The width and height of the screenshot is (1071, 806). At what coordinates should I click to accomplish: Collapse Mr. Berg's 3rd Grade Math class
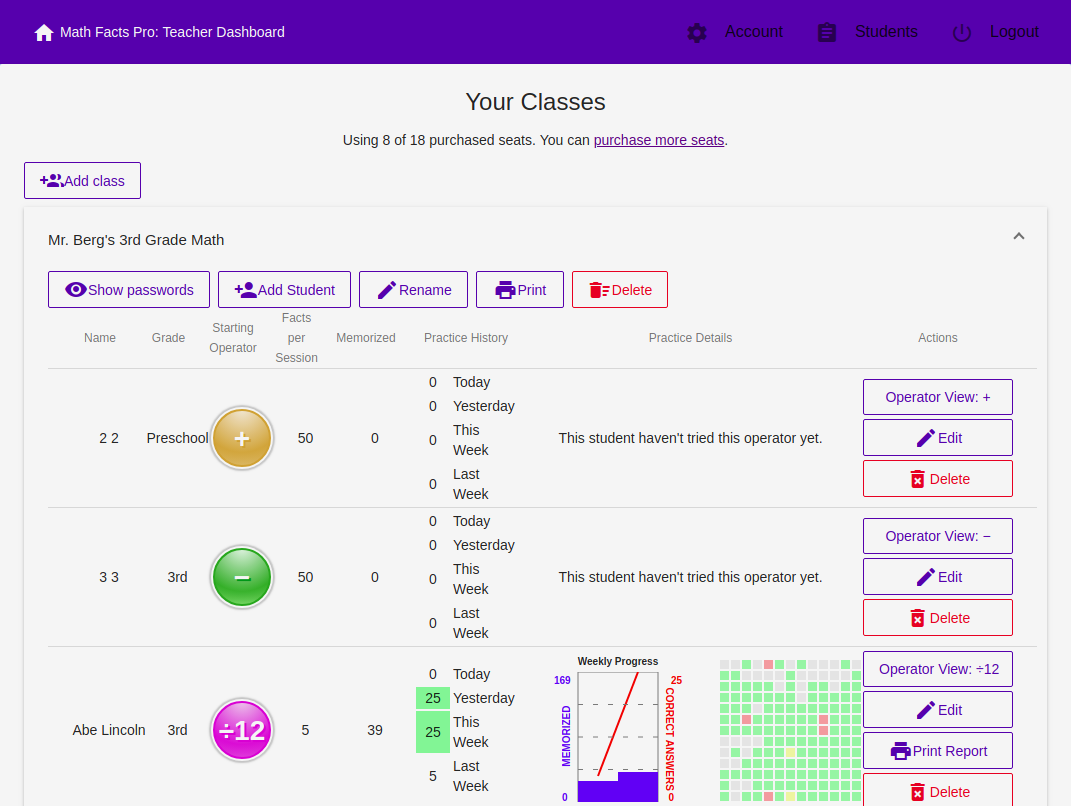tap(1018, 236)
